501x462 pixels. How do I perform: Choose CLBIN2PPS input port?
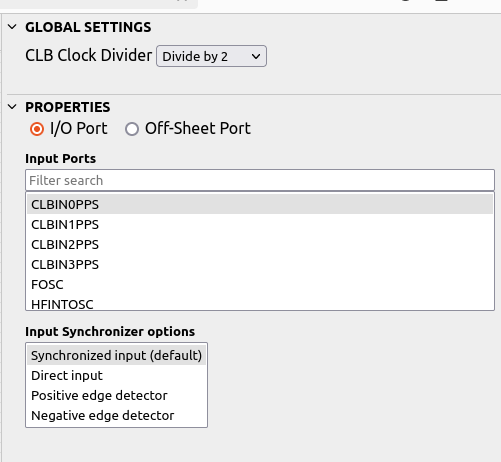coord(260,244)
